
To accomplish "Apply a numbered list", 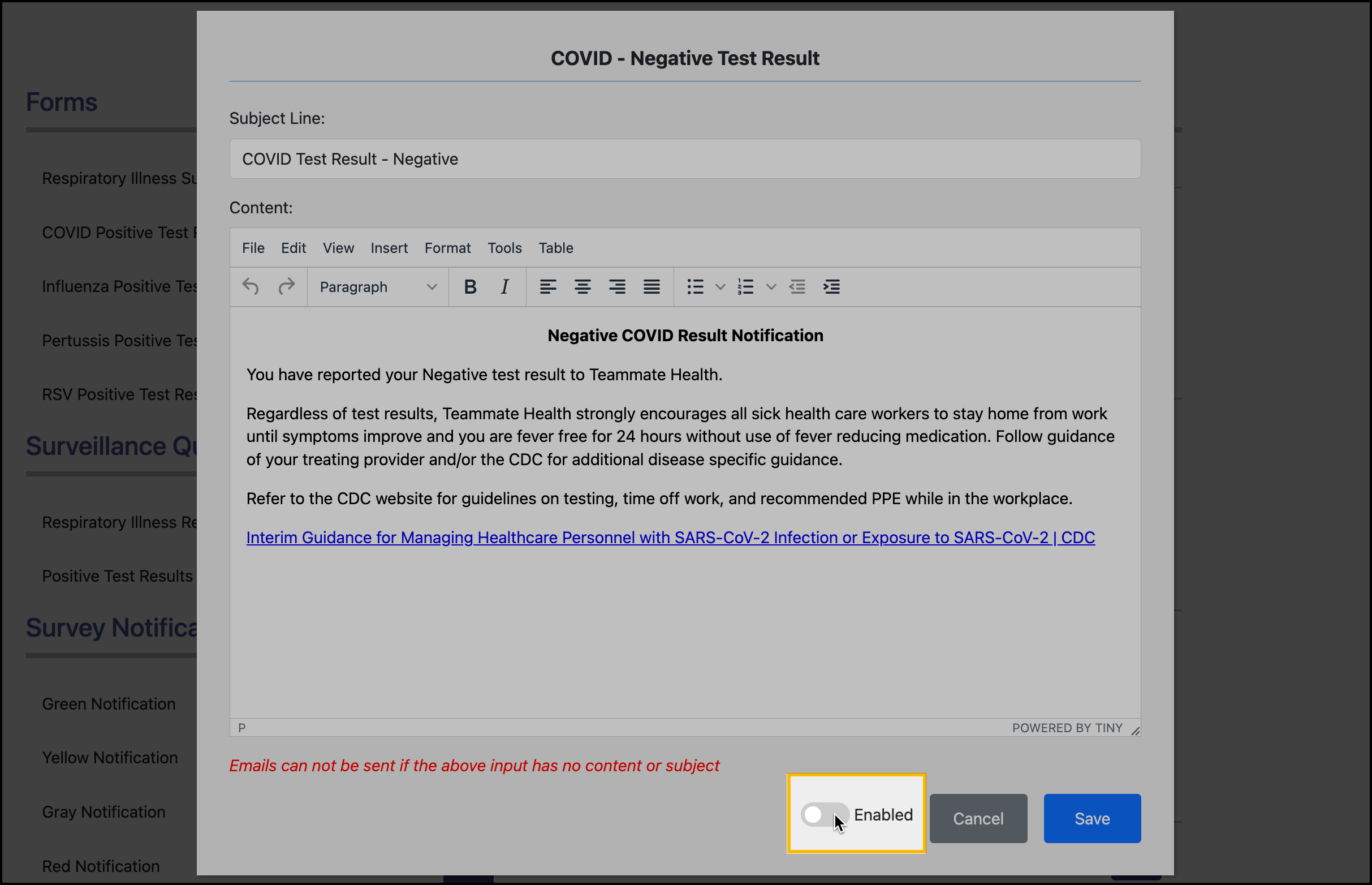I will (x=745, y=287).
